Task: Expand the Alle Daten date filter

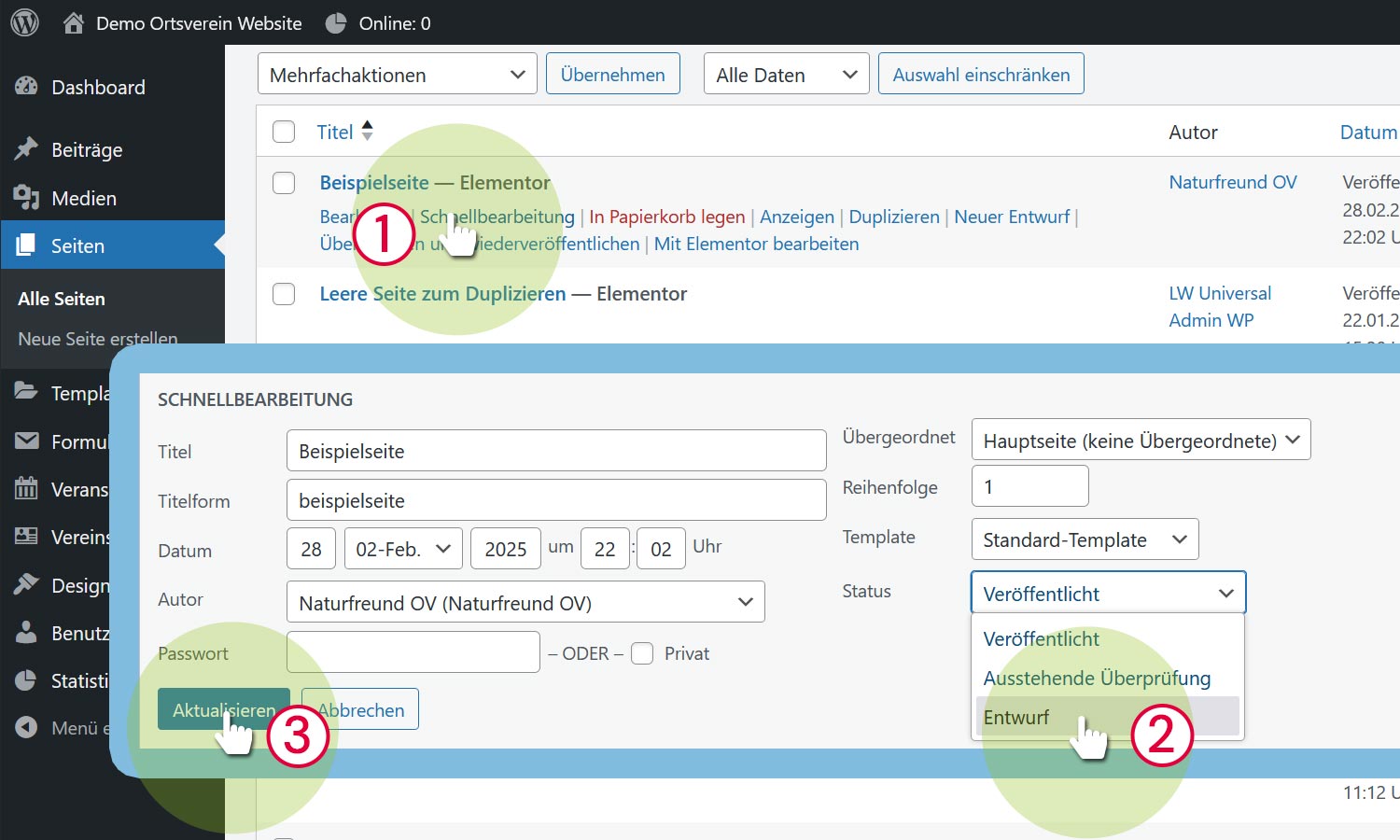Action: (786, 75)
